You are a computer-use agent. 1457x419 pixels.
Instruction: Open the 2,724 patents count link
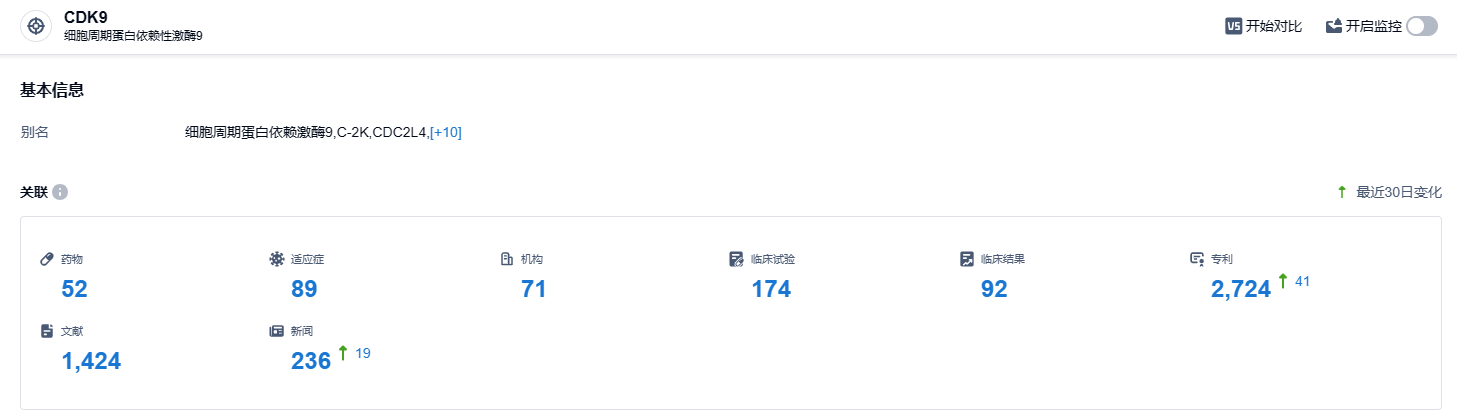[1240, 289]
